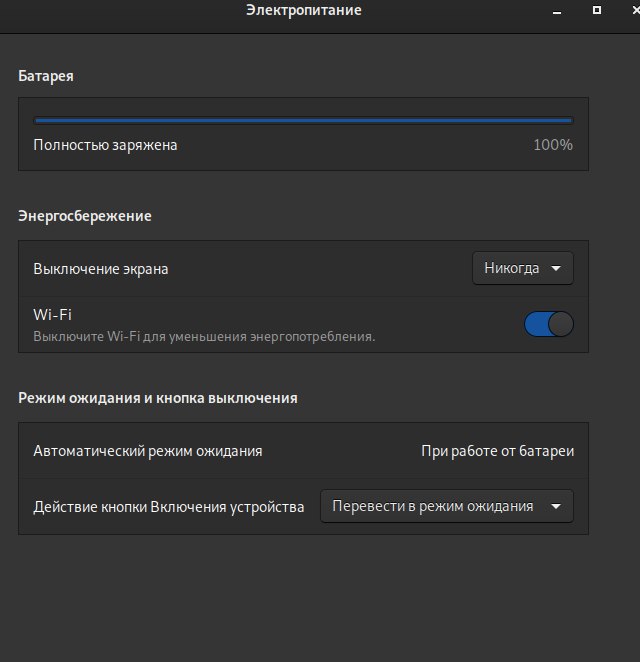Viewport: 640px width, 662px height.
Task: Click the Энергосбережение section heading
Action: [85, 216]
